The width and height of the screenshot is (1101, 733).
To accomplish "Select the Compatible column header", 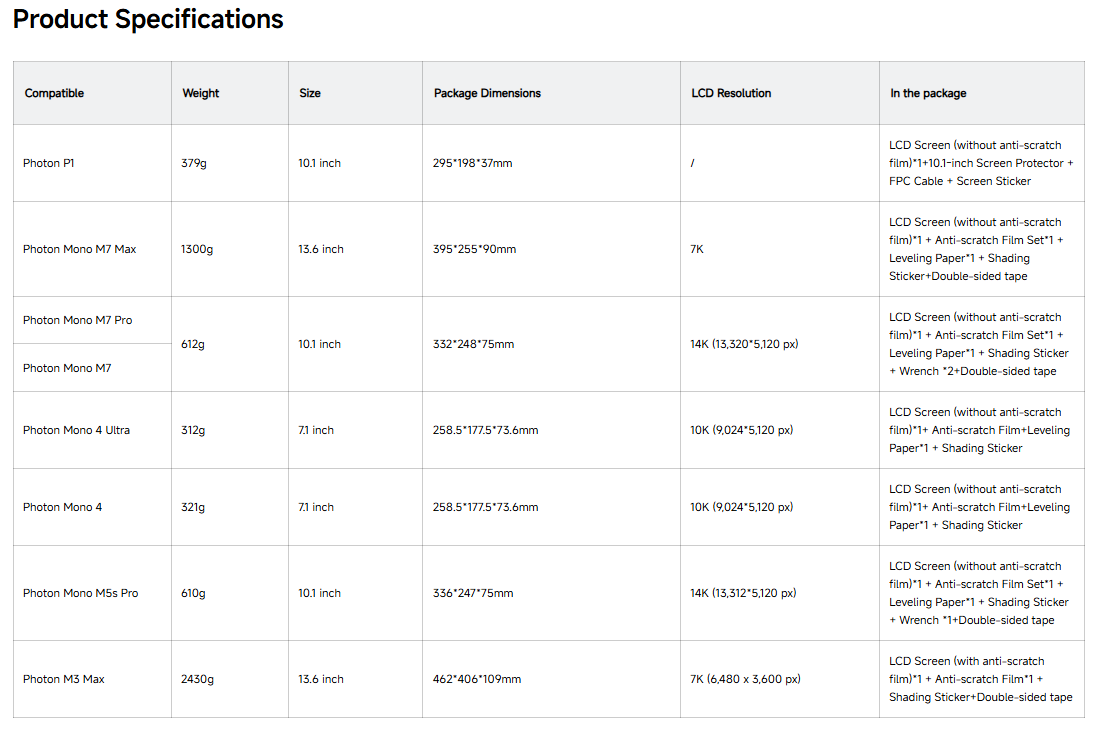I will point(54,93).
